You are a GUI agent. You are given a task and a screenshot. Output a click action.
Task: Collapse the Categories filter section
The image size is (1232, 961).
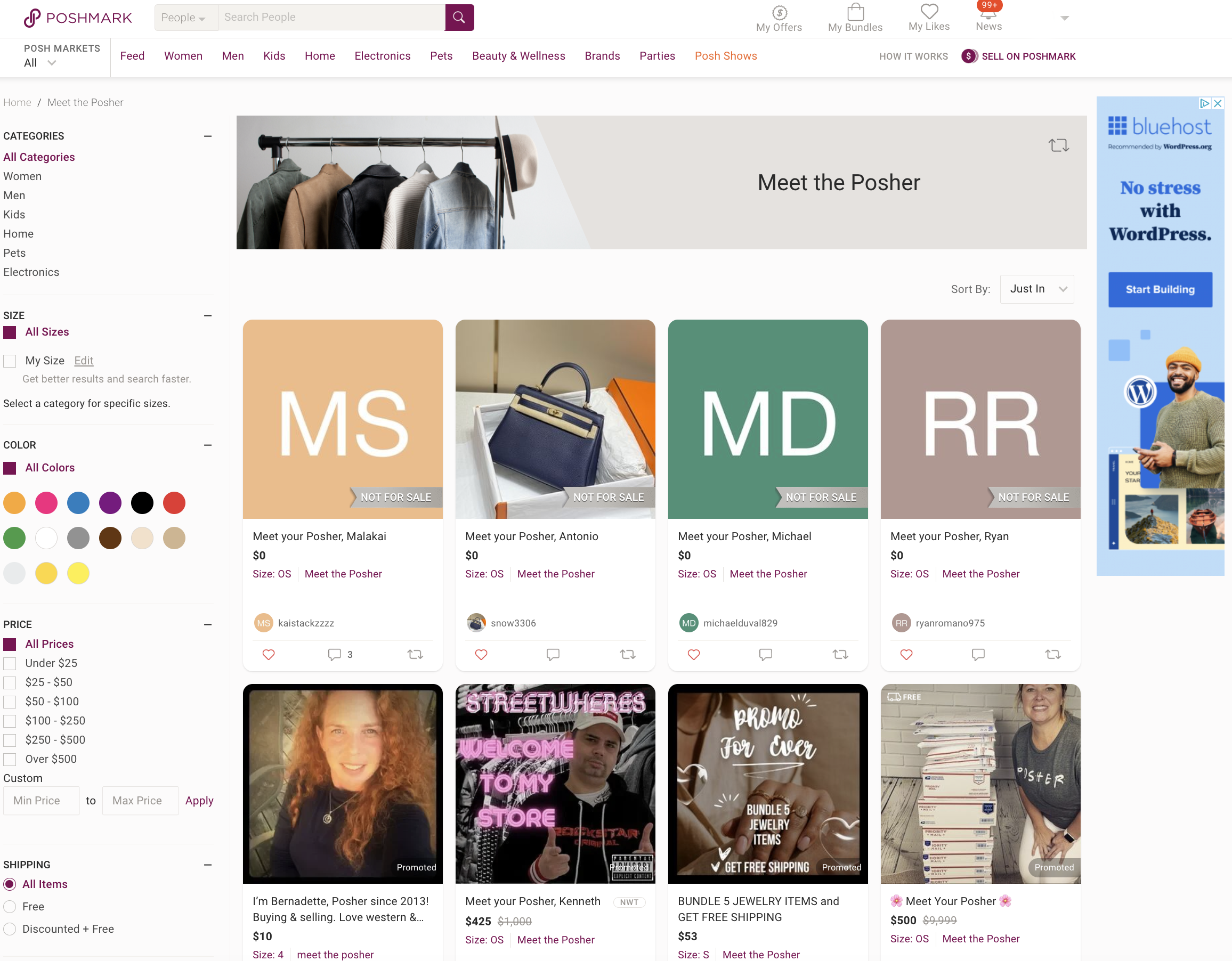[x=208, y=136]
